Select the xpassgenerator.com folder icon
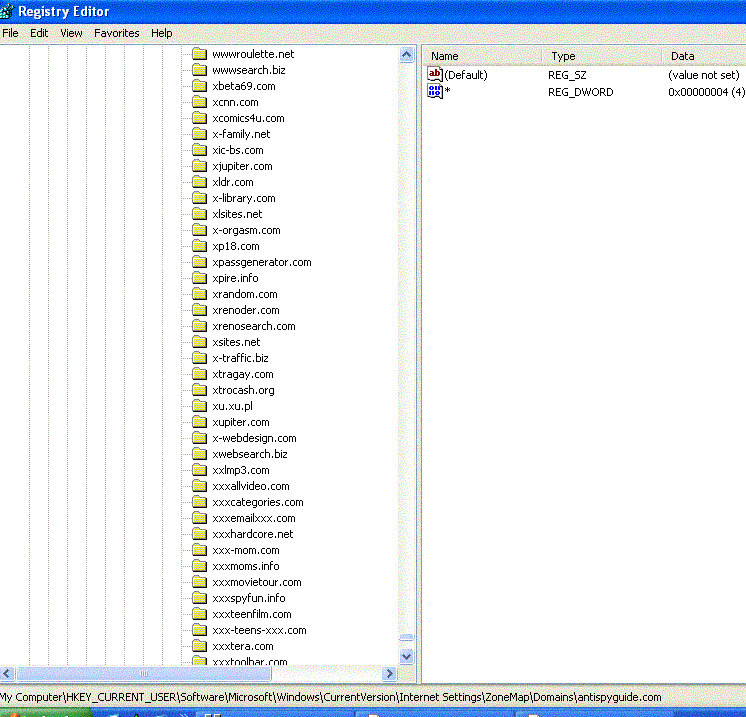 (199, 262)
